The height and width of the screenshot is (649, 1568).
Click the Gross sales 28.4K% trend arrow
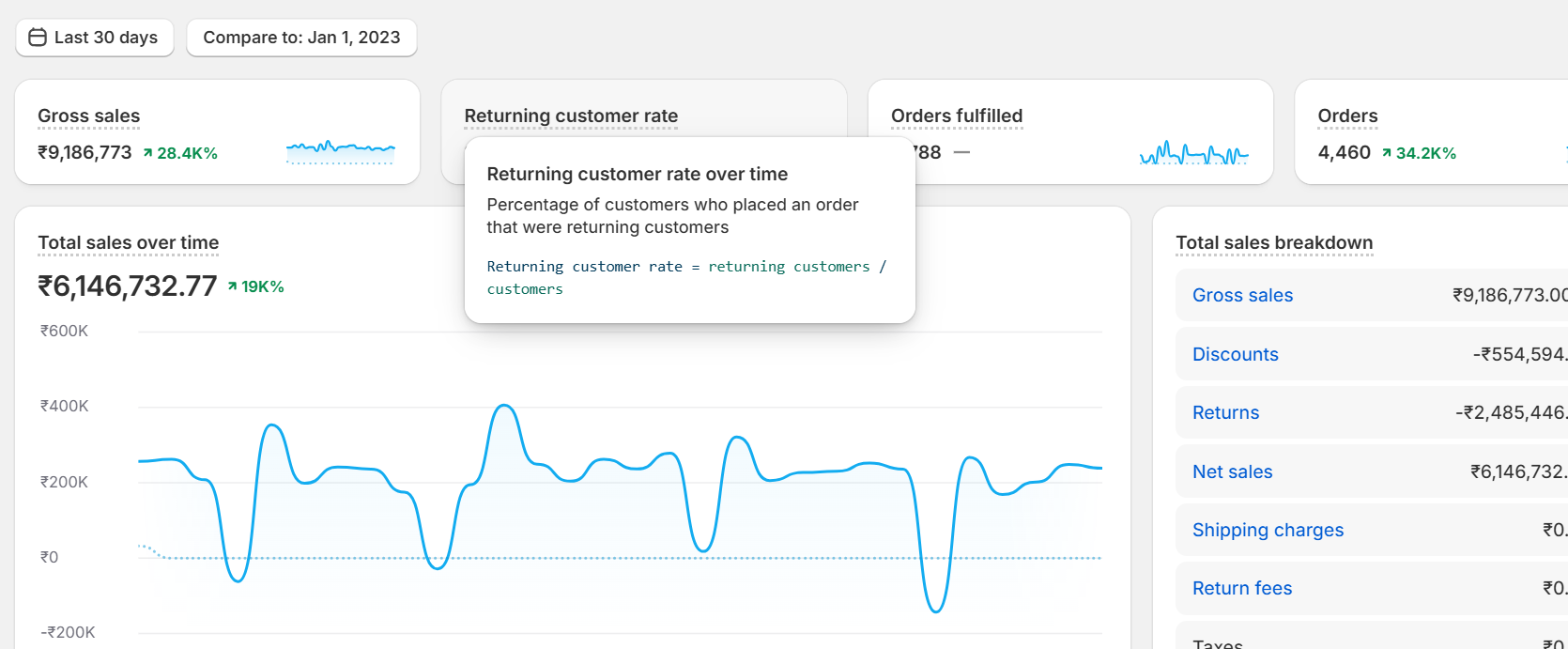[147, 153]
